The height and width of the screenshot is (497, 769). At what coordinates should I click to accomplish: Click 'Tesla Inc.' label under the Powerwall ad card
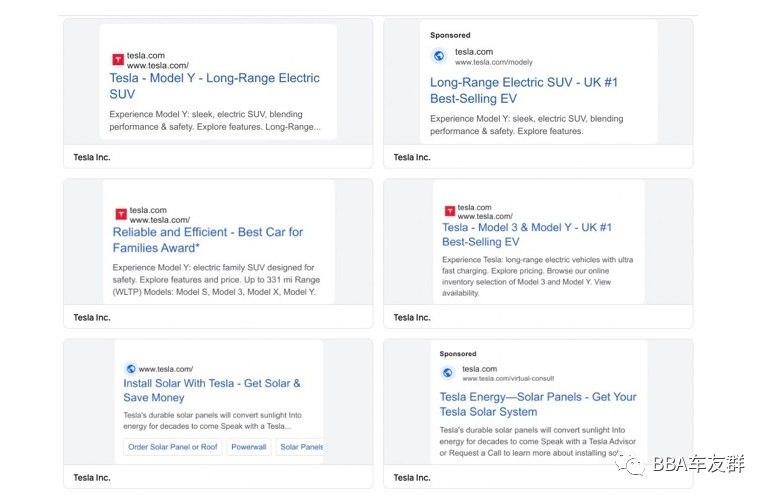coord(92,477)
